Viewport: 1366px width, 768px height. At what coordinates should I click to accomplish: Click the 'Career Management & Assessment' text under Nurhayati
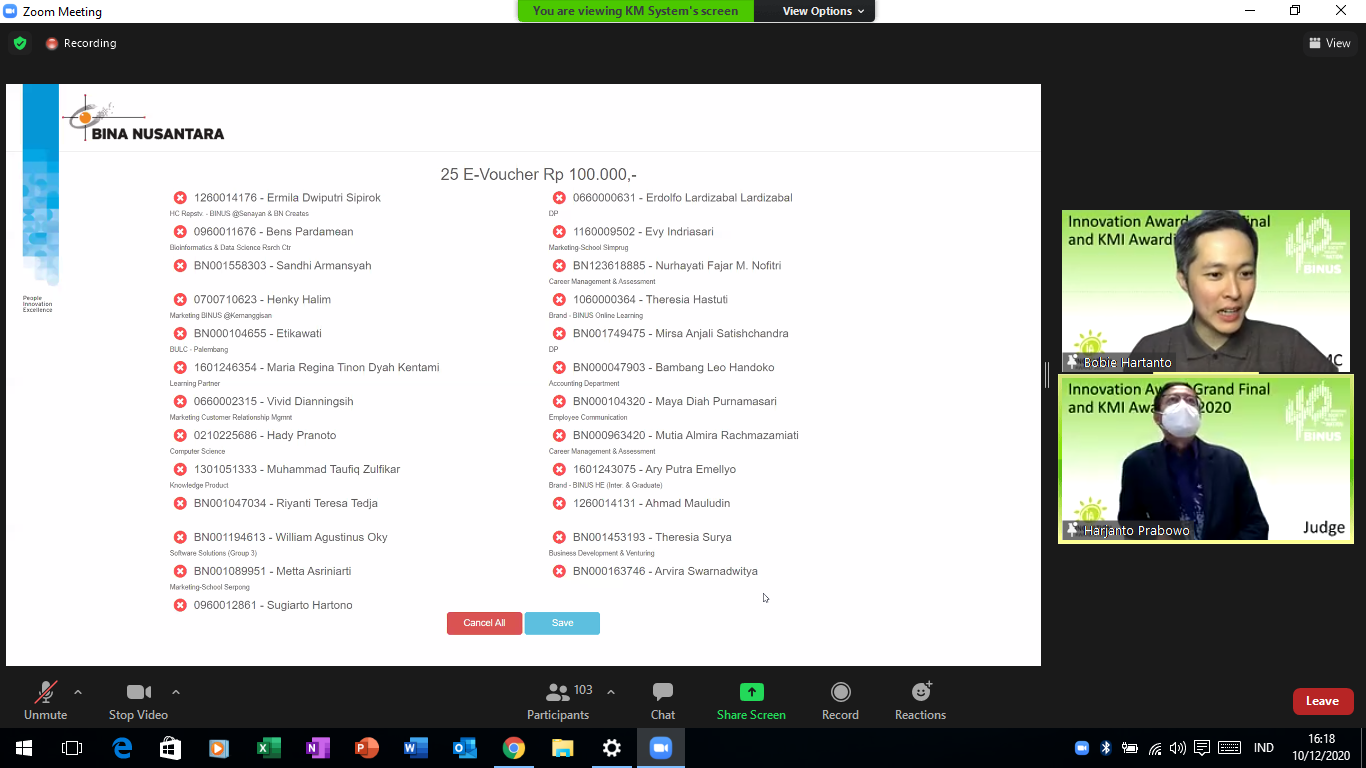[x=602, y=282]
